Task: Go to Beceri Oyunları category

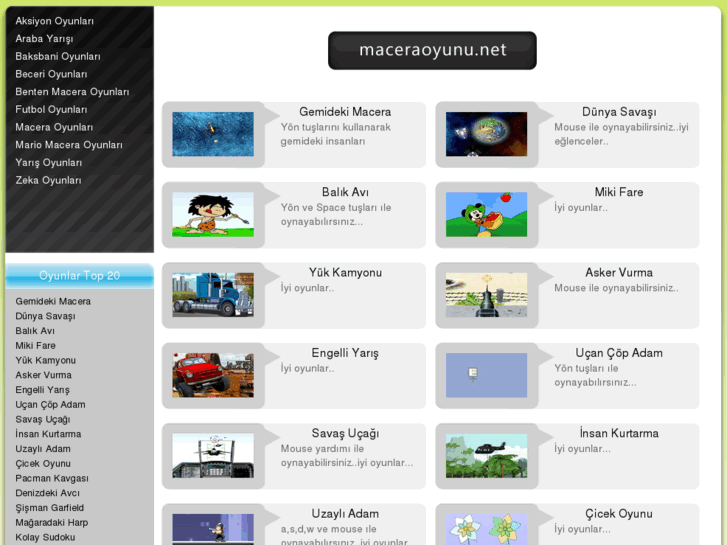Action: tap(51, 74)
